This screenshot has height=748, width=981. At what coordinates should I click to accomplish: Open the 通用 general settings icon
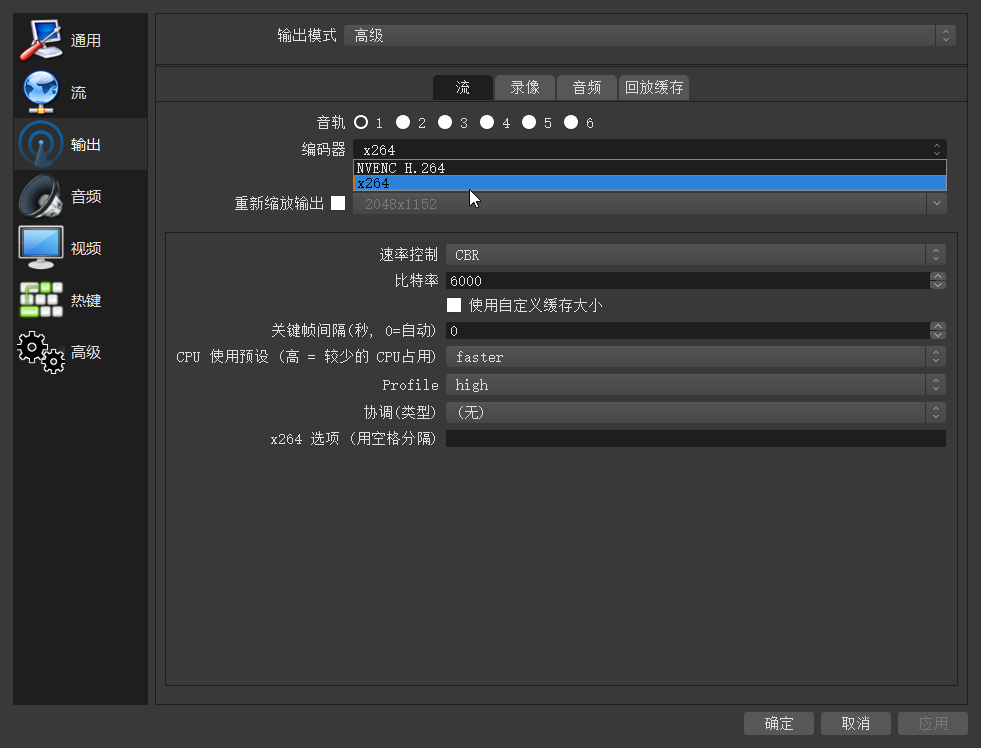pyautogui.click(x=41, y=40)
